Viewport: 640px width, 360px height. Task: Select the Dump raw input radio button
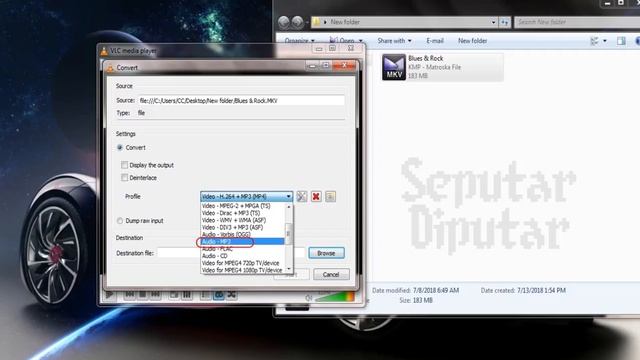(120, 221)
